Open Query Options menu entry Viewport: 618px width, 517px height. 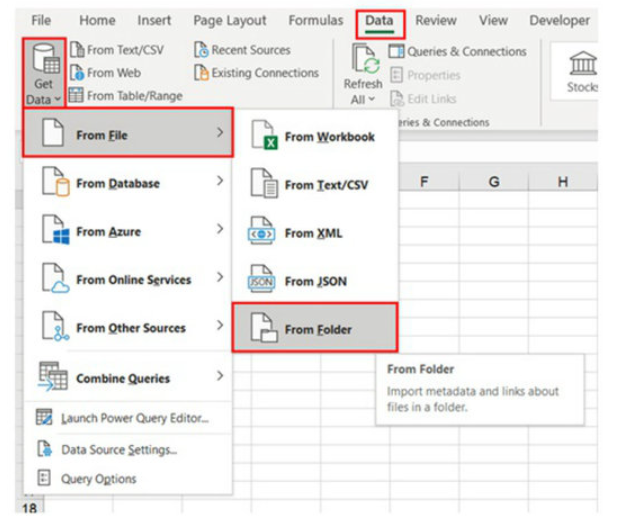click(x=99, y=479)
